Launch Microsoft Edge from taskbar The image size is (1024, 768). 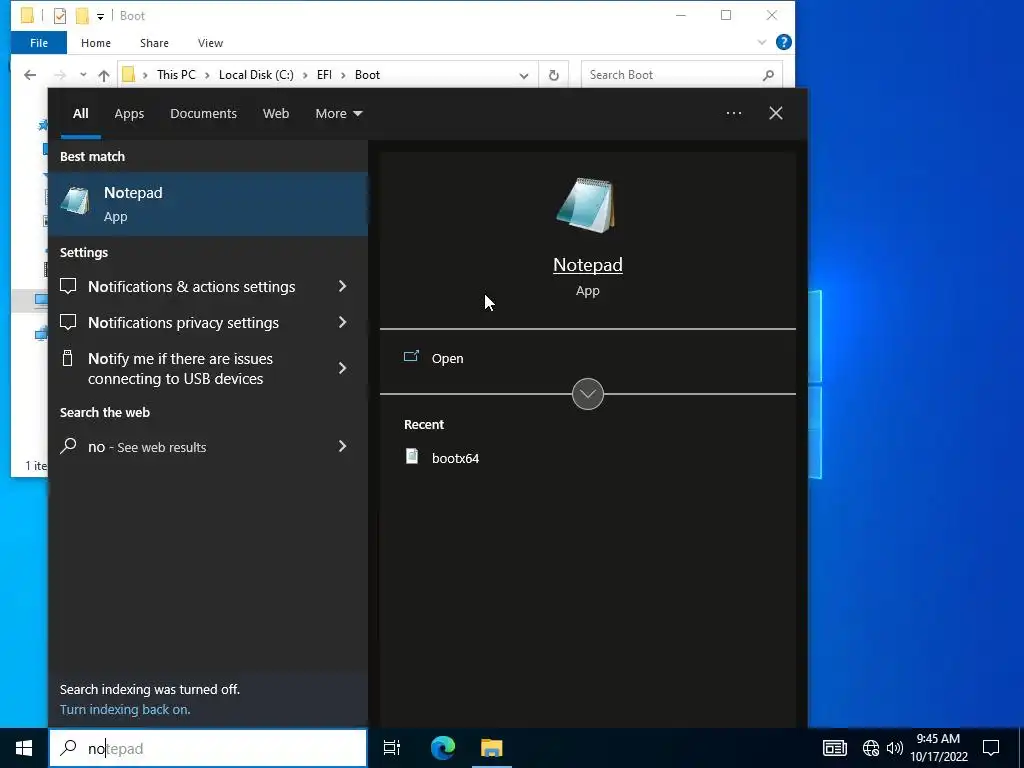[443, 748]
